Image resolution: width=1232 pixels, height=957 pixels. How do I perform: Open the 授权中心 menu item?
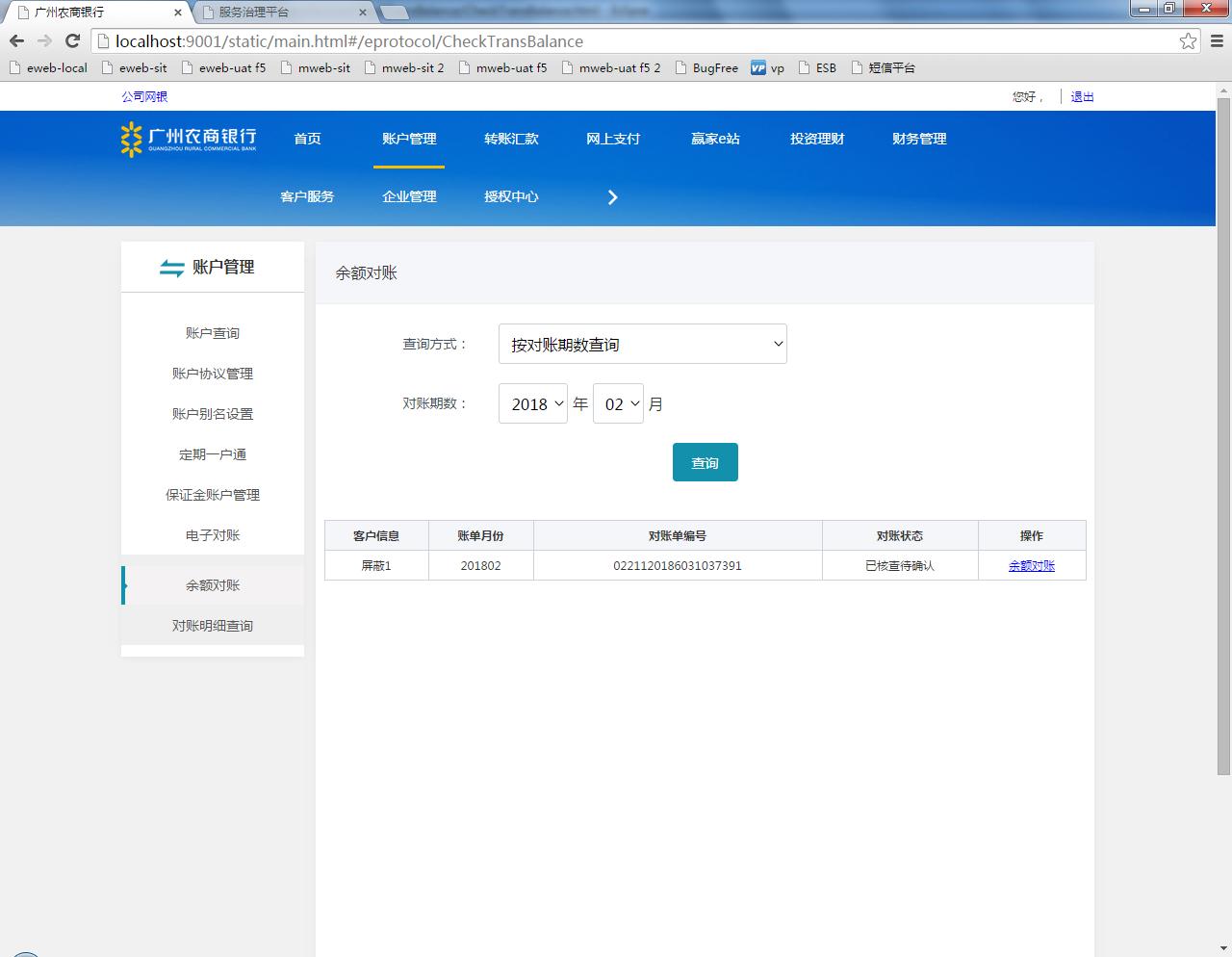click(511, 196)
